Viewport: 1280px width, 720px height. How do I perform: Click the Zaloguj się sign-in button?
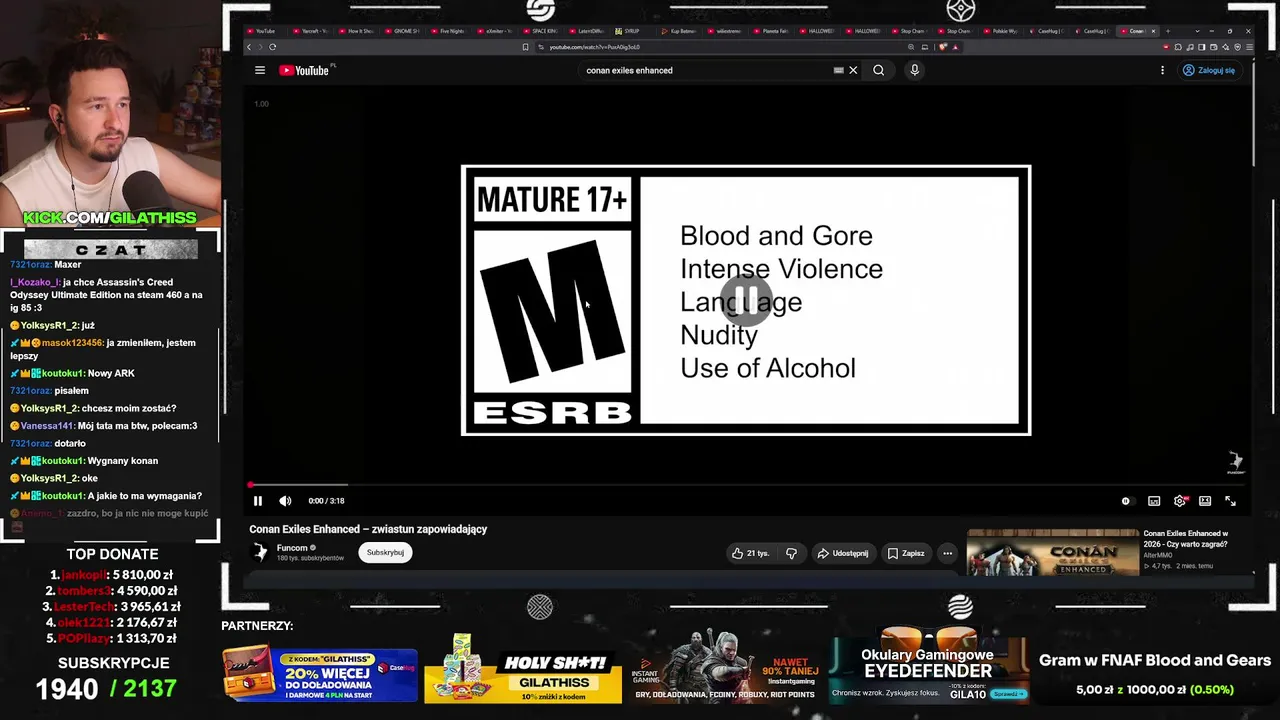pos(1209,70)
